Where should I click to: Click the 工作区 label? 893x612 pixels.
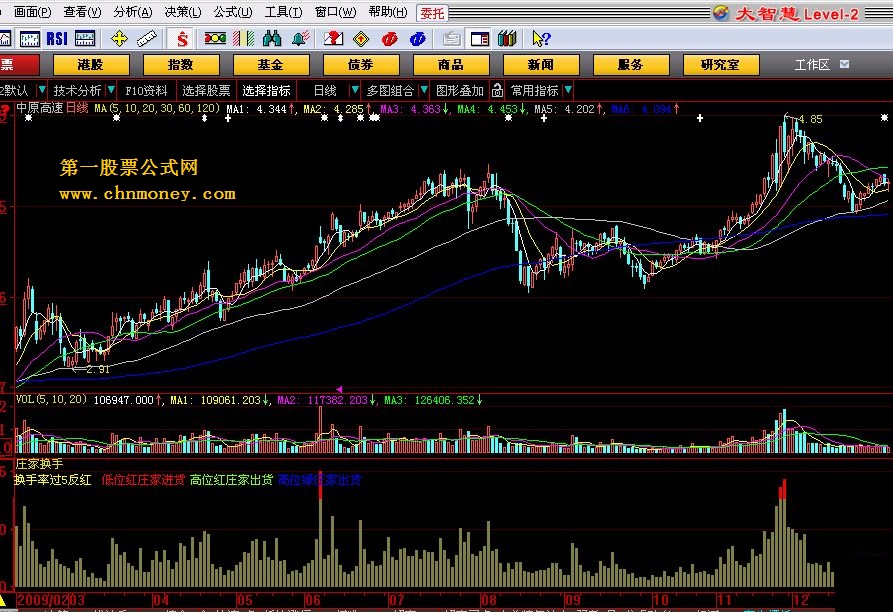click(x=812, y=64)
